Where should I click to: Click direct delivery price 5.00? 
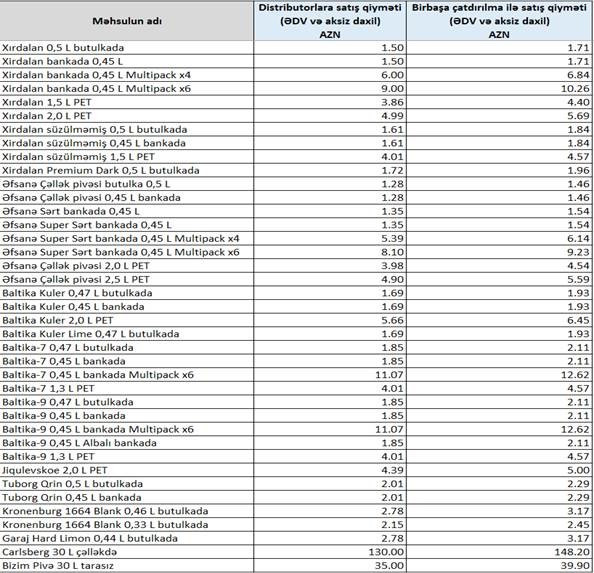[499, 470]
